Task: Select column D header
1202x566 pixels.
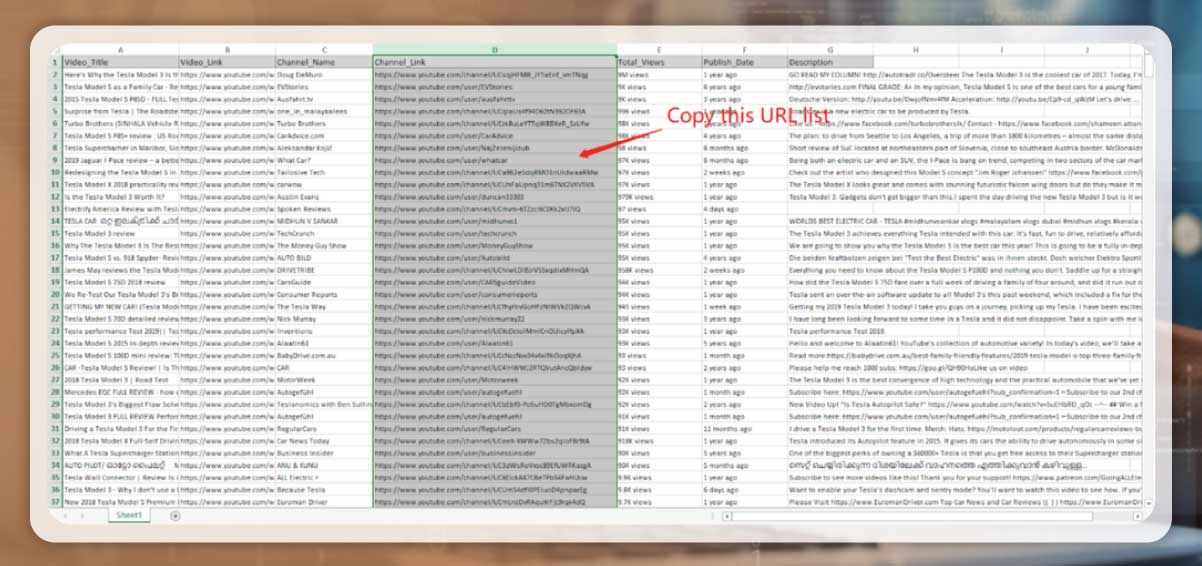Action: point(495,49)
